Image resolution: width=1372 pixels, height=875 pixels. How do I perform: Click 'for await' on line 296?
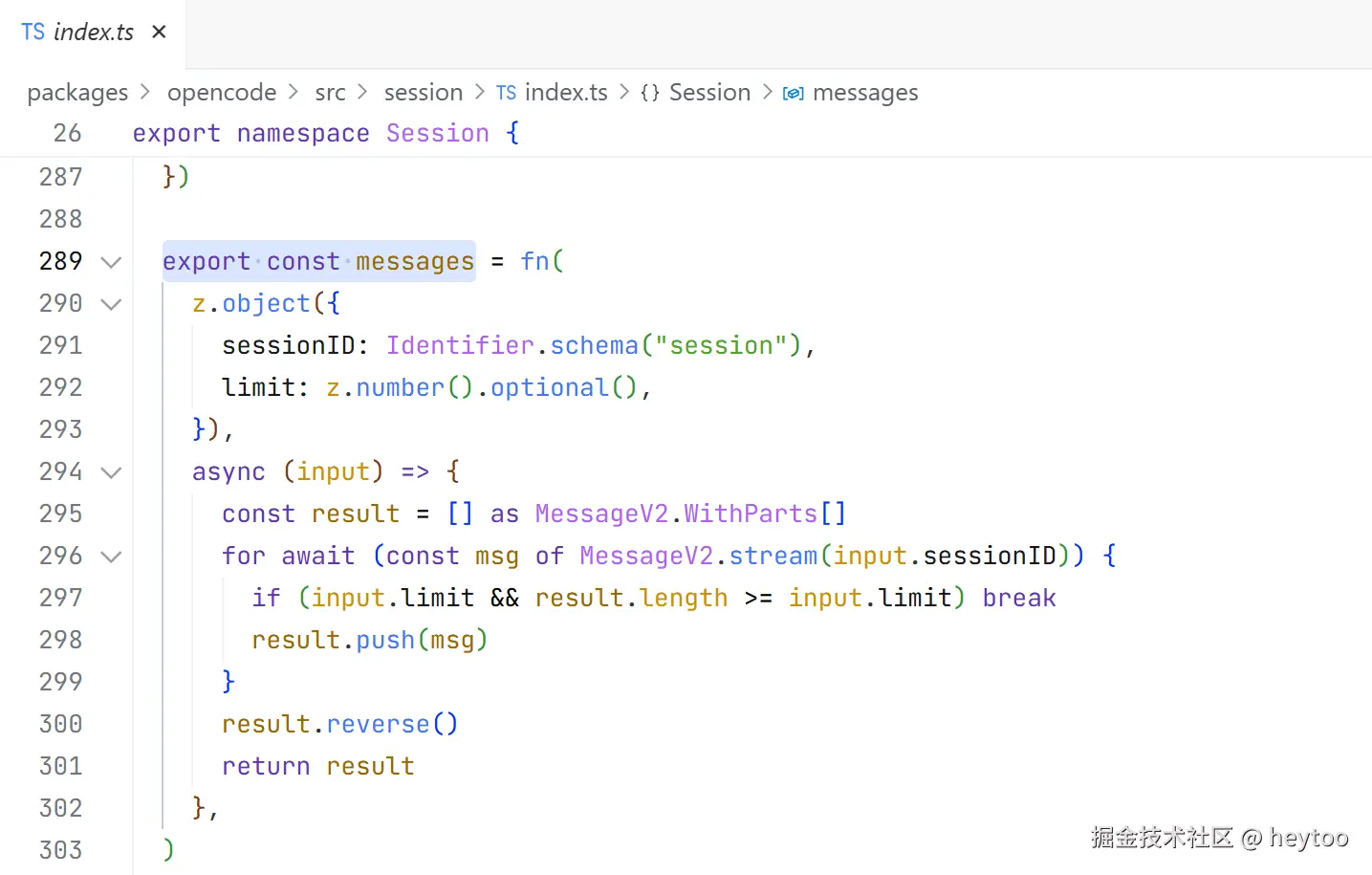point(288,556)
